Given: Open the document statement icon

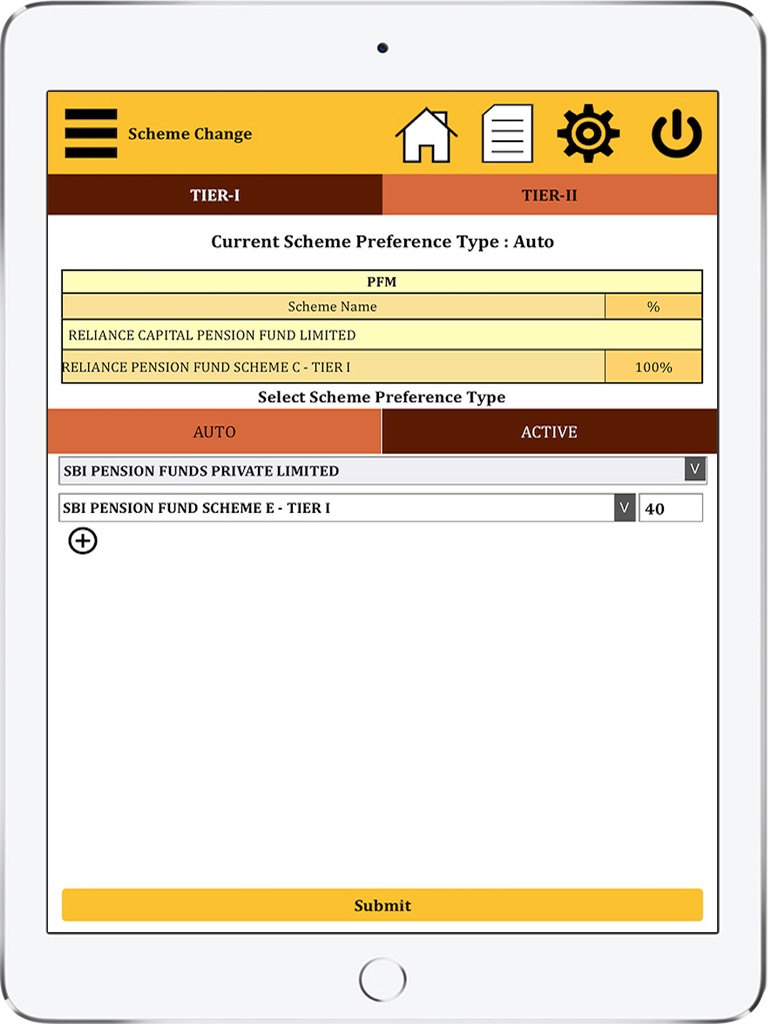Looking at the screenshot, I should 507,133.
